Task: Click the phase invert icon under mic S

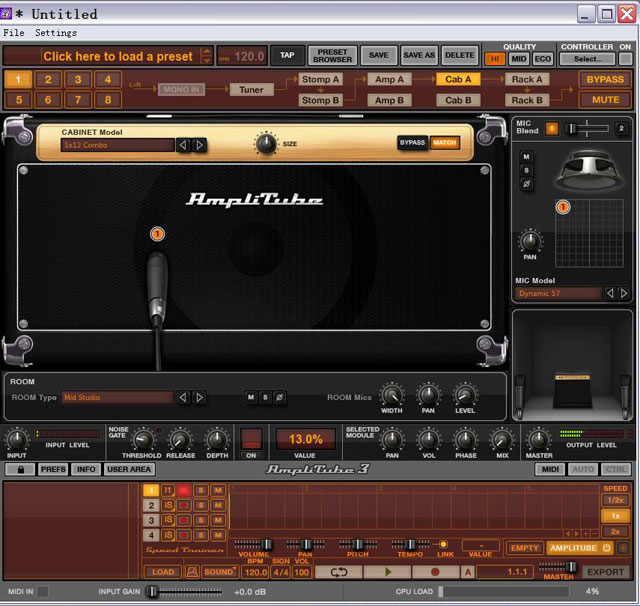Action: click(527, 184)
